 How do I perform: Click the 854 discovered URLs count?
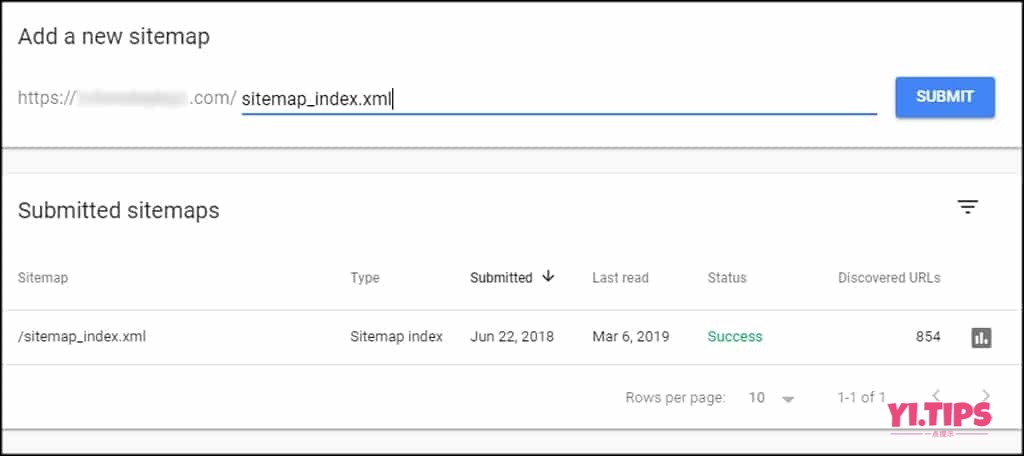coord(928,337)
